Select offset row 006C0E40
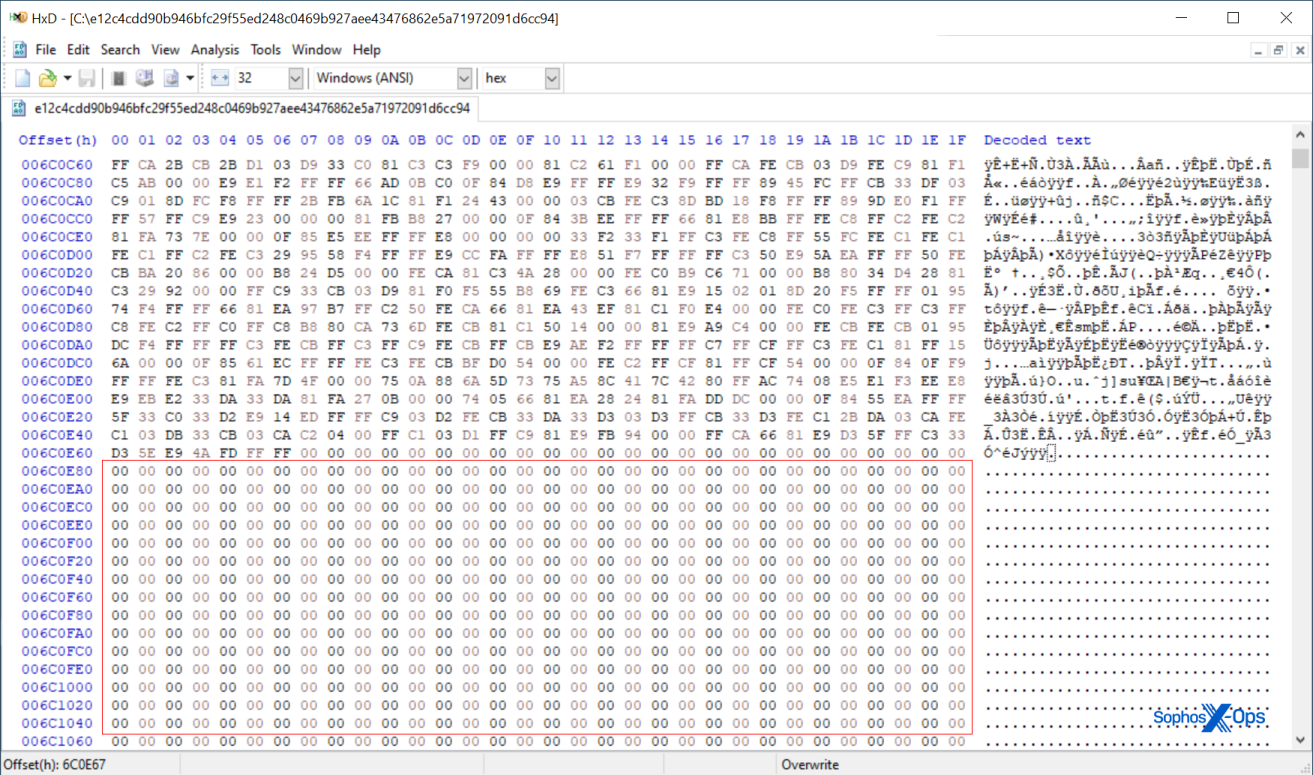The width and height of the screenshot is (1313, 775). point(57,435)
